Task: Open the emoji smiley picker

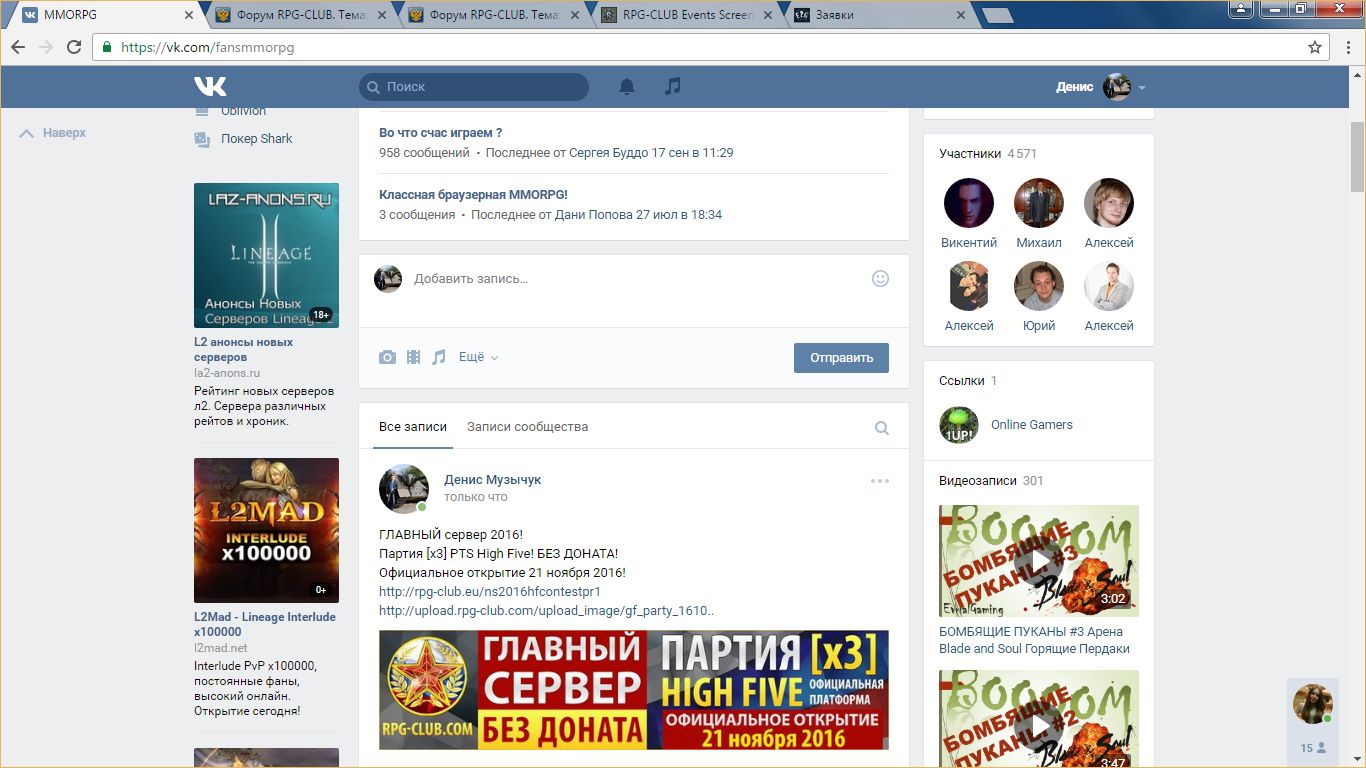Action: click(880, 279)
